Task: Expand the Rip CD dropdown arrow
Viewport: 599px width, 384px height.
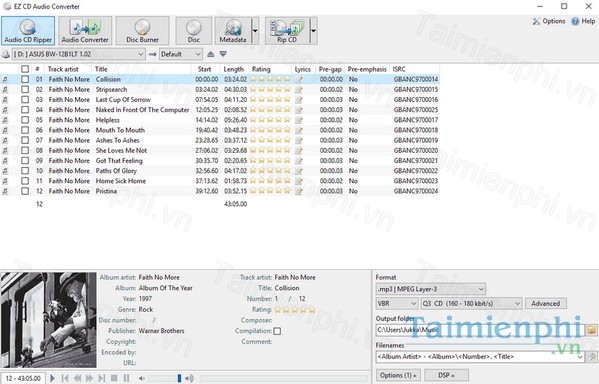Action: 313,31
